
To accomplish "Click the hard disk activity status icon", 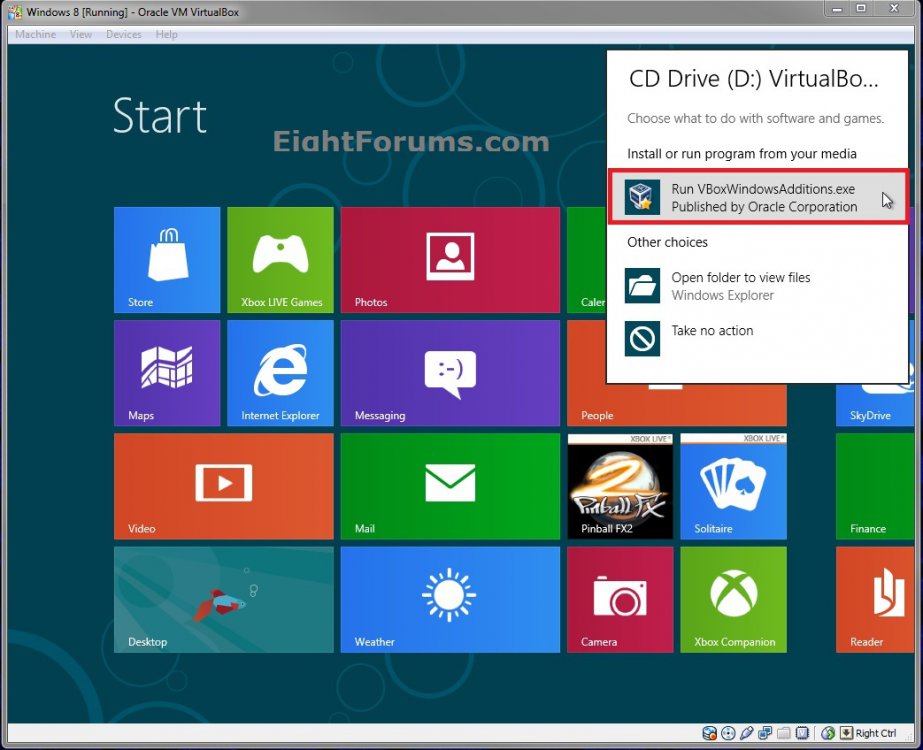I will tap(710, 733).
